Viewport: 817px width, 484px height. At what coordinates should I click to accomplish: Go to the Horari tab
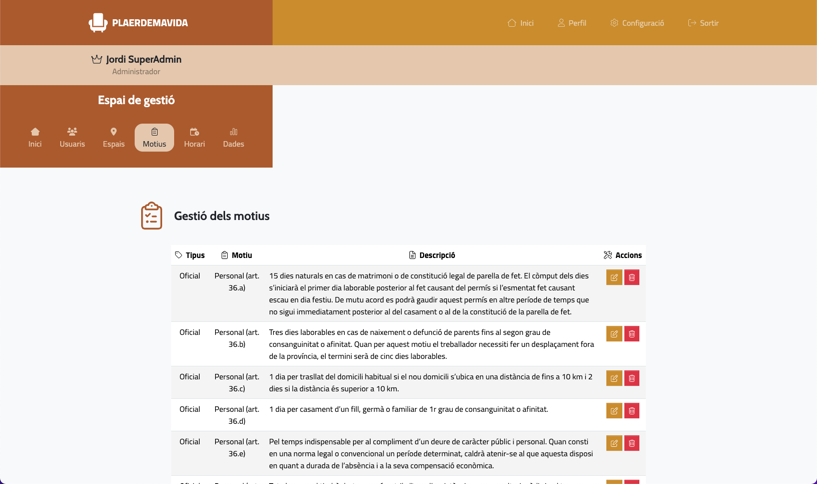pyautogui.click(x=194, y=138)
